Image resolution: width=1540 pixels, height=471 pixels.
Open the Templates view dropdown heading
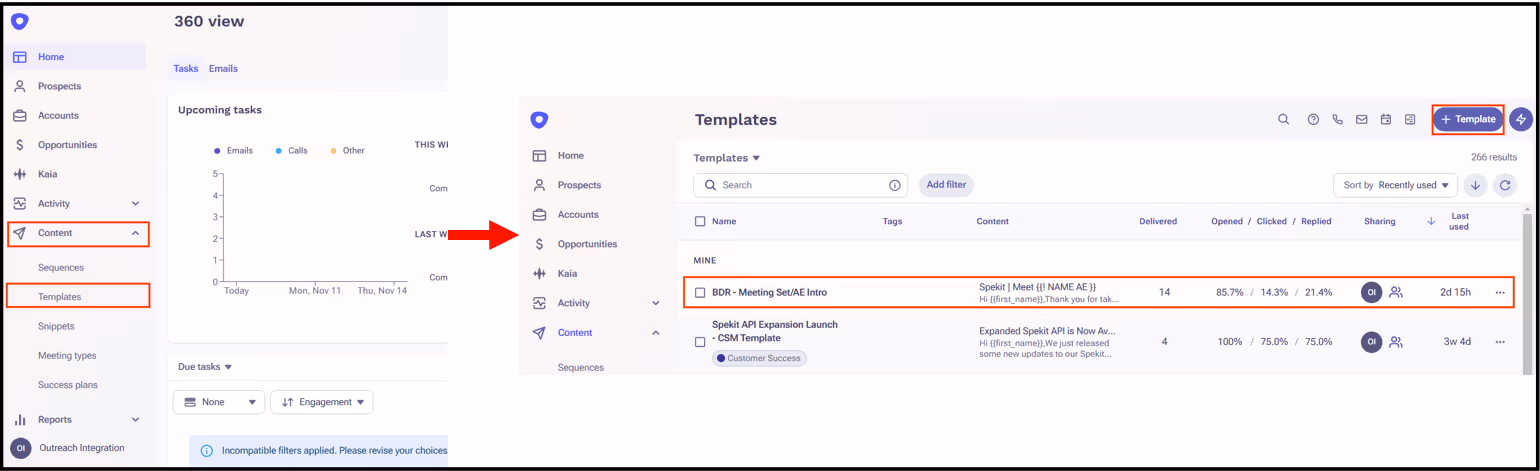pyautogui.click(x=727, y=158)
